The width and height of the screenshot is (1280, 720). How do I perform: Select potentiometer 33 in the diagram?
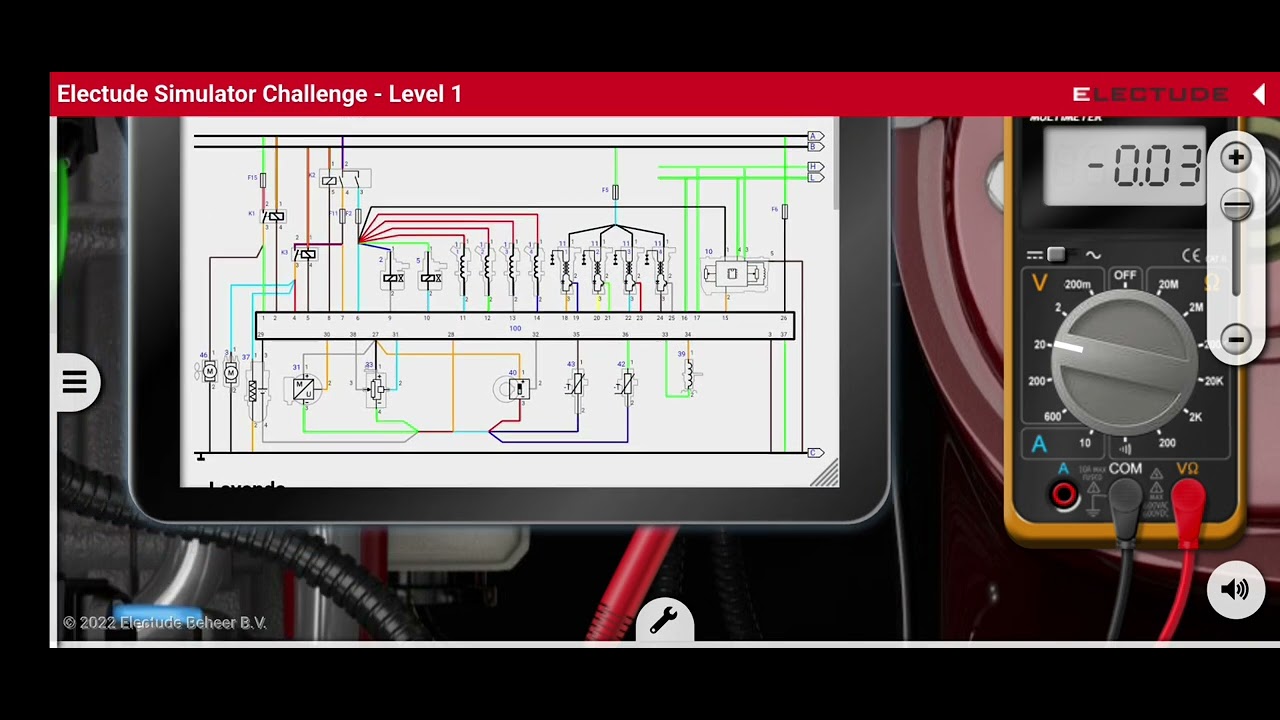[375, 388]
